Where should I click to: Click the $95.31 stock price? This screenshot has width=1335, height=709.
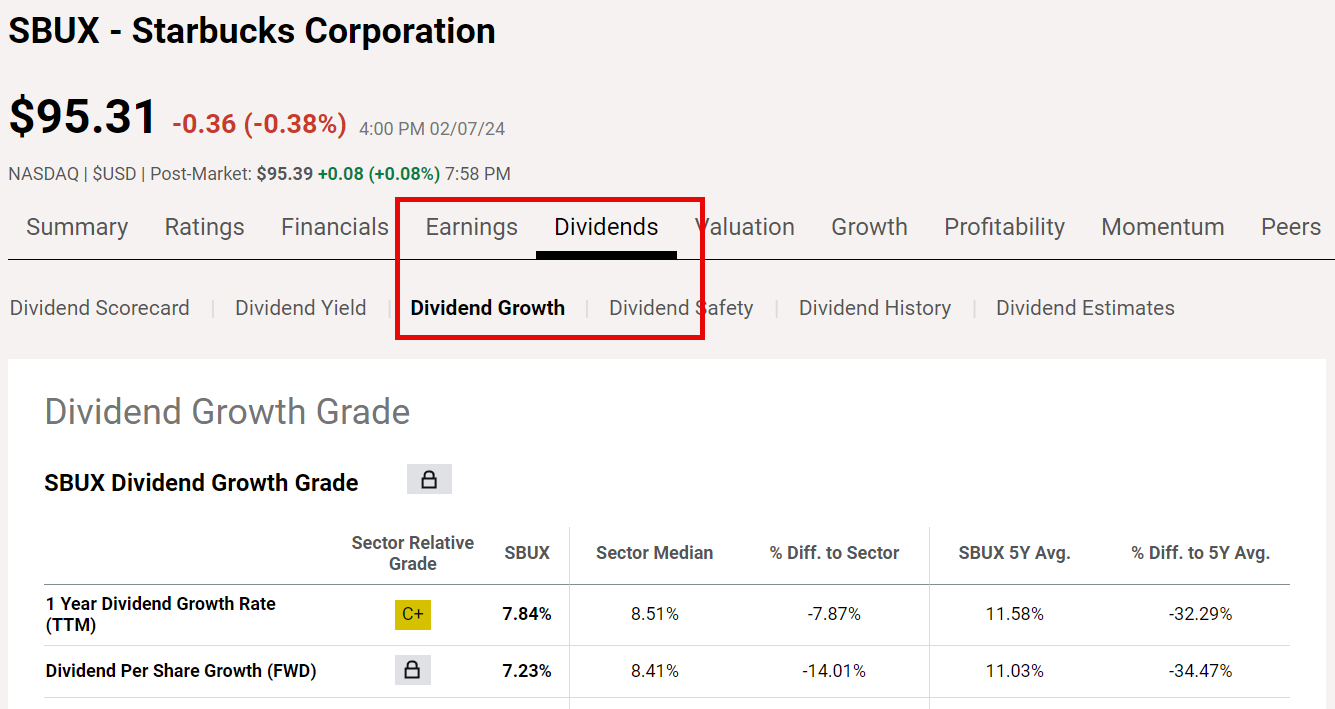83,117
